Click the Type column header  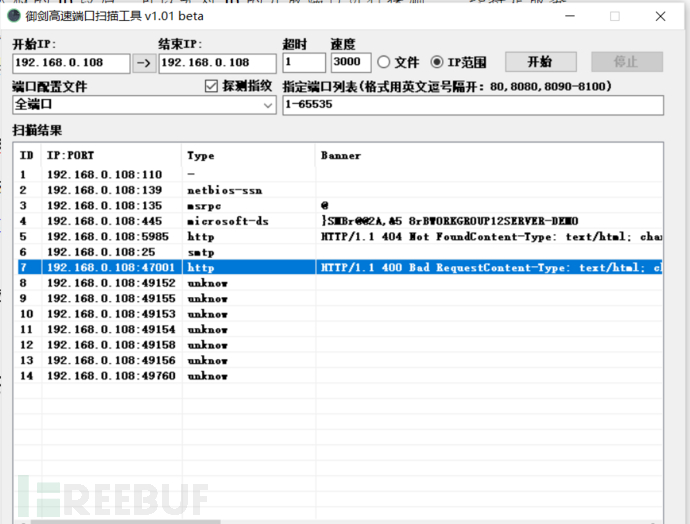[x=248, y=155]
